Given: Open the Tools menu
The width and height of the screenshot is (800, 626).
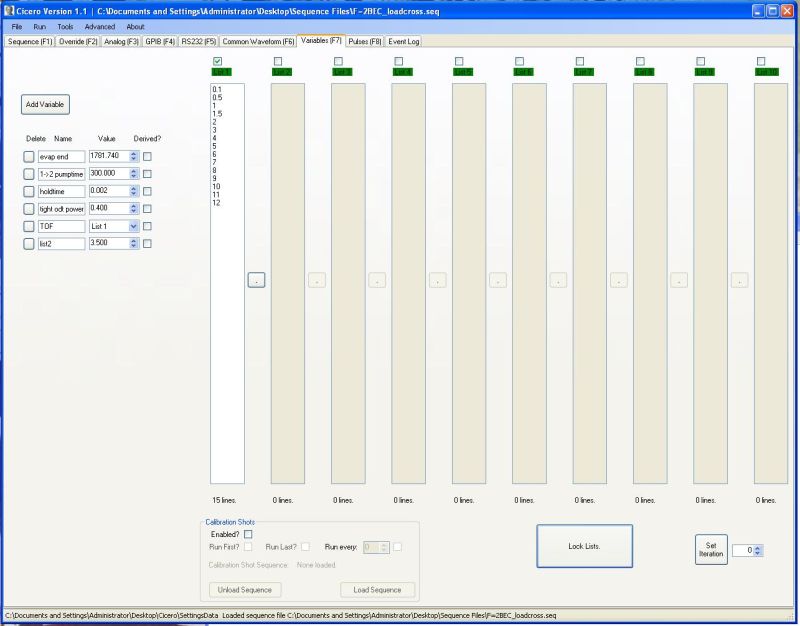Looking at the screenshot, I should (x=65, y=27).
